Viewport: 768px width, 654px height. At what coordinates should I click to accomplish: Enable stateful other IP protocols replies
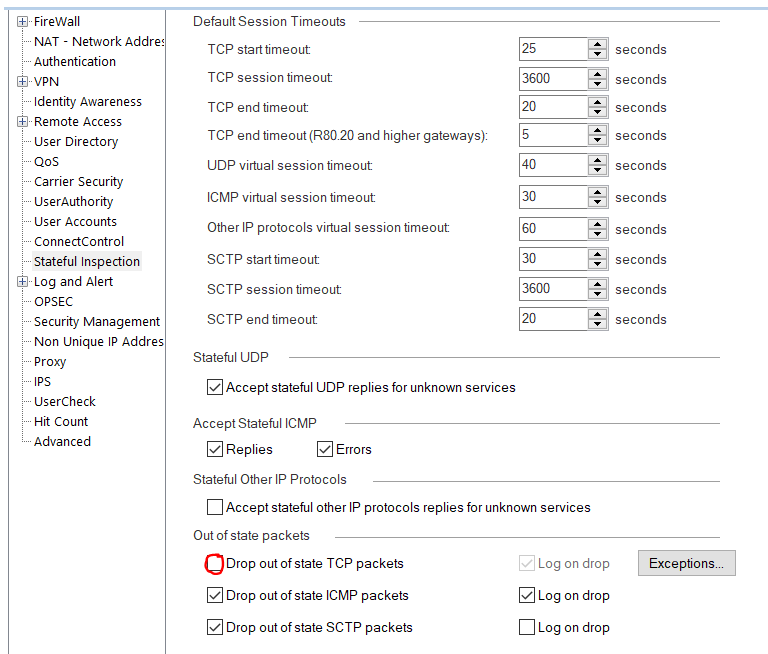pos(214,508)
